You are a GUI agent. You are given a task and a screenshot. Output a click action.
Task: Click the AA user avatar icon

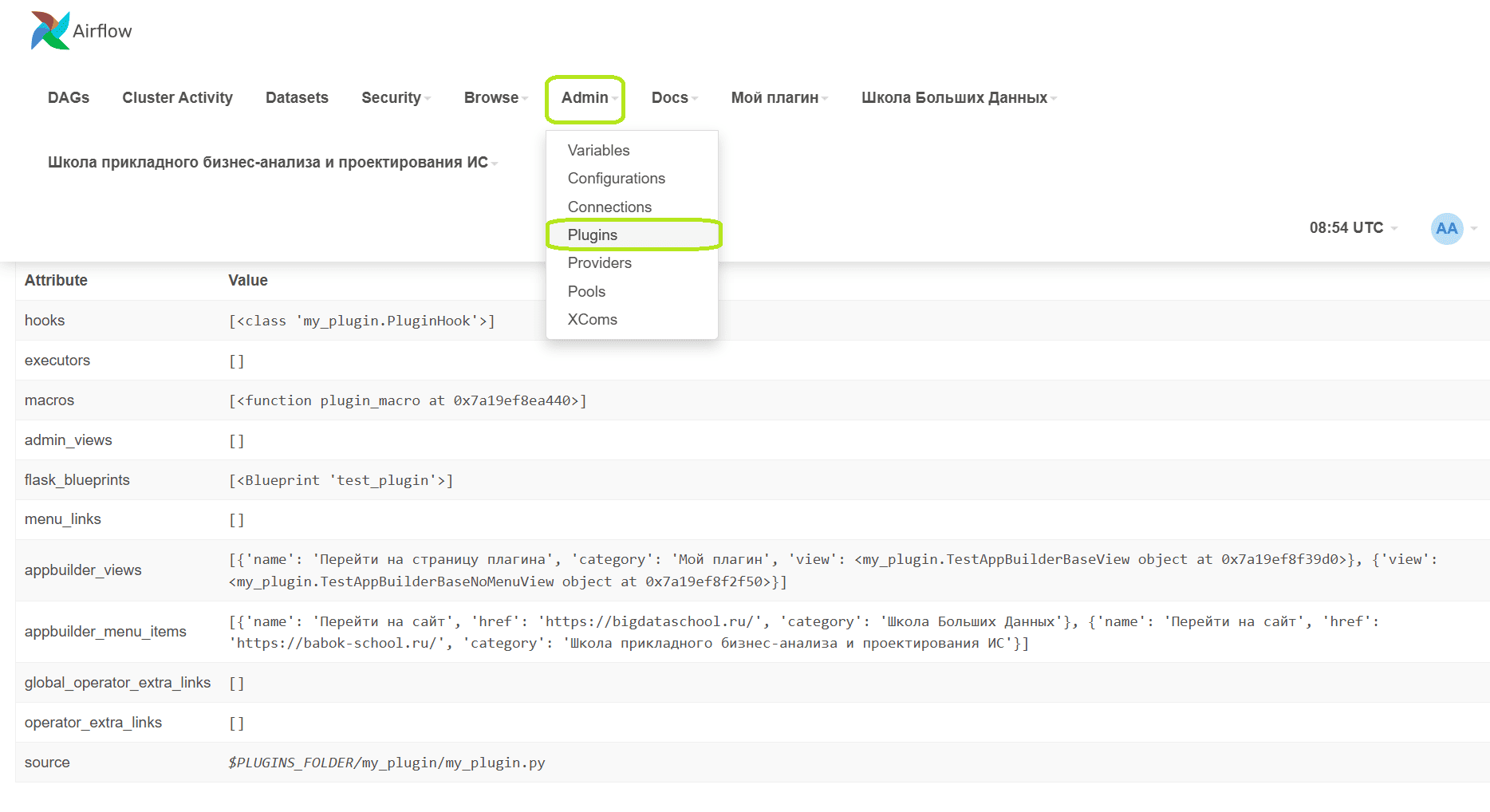[1446, 229]
